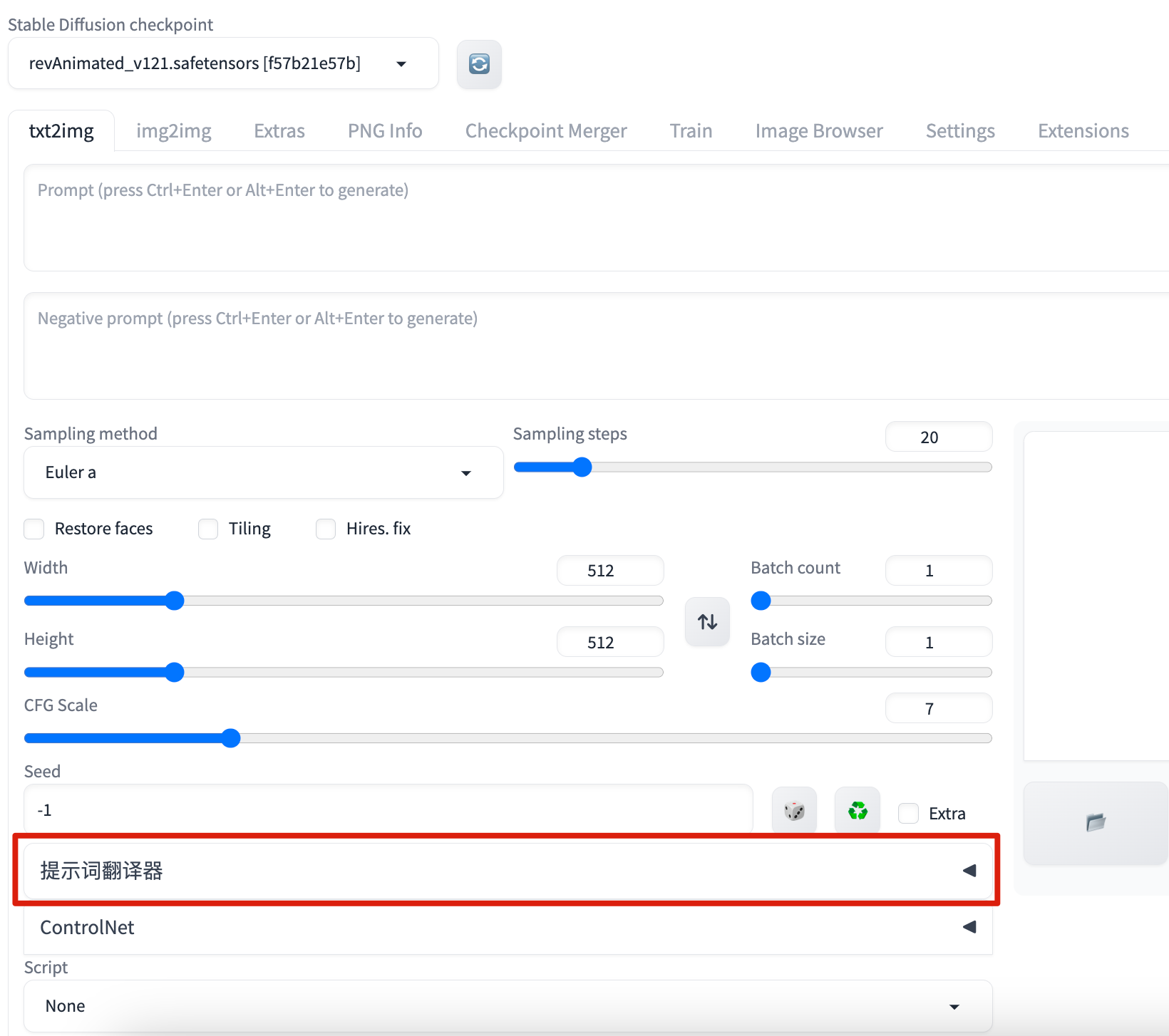Open the Script dropdown
1169x1036 pixels.
[x=508, y=1006]
